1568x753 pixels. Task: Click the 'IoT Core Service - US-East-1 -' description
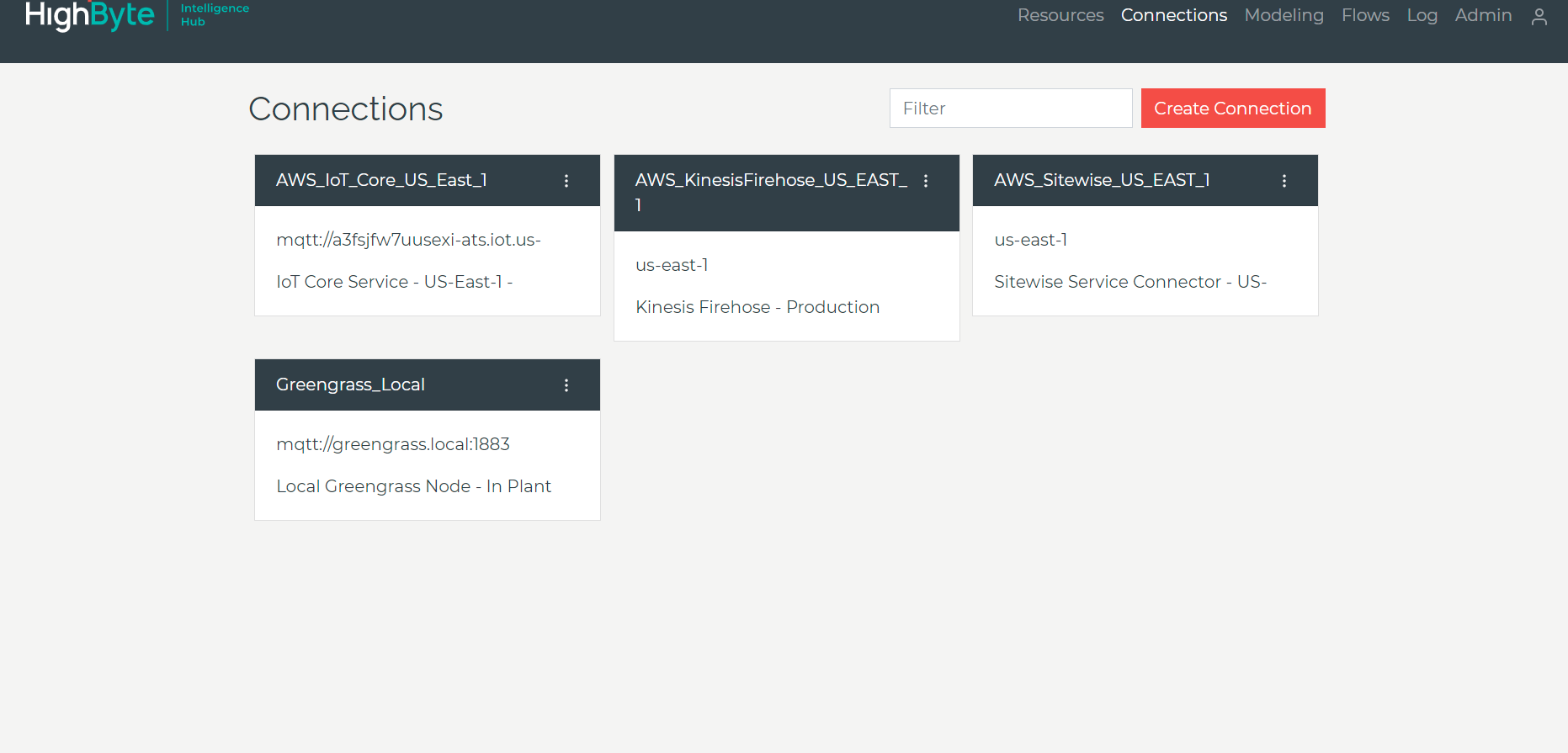(395, 282)
